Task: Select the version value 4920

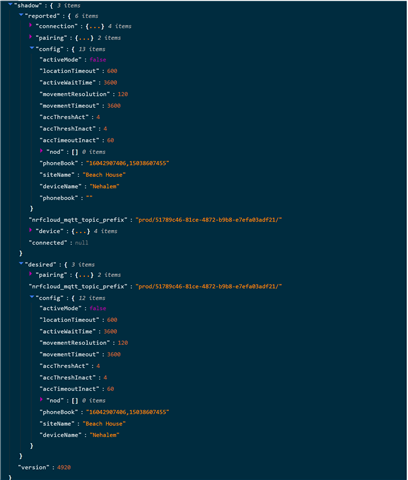Action: point(64,467)
